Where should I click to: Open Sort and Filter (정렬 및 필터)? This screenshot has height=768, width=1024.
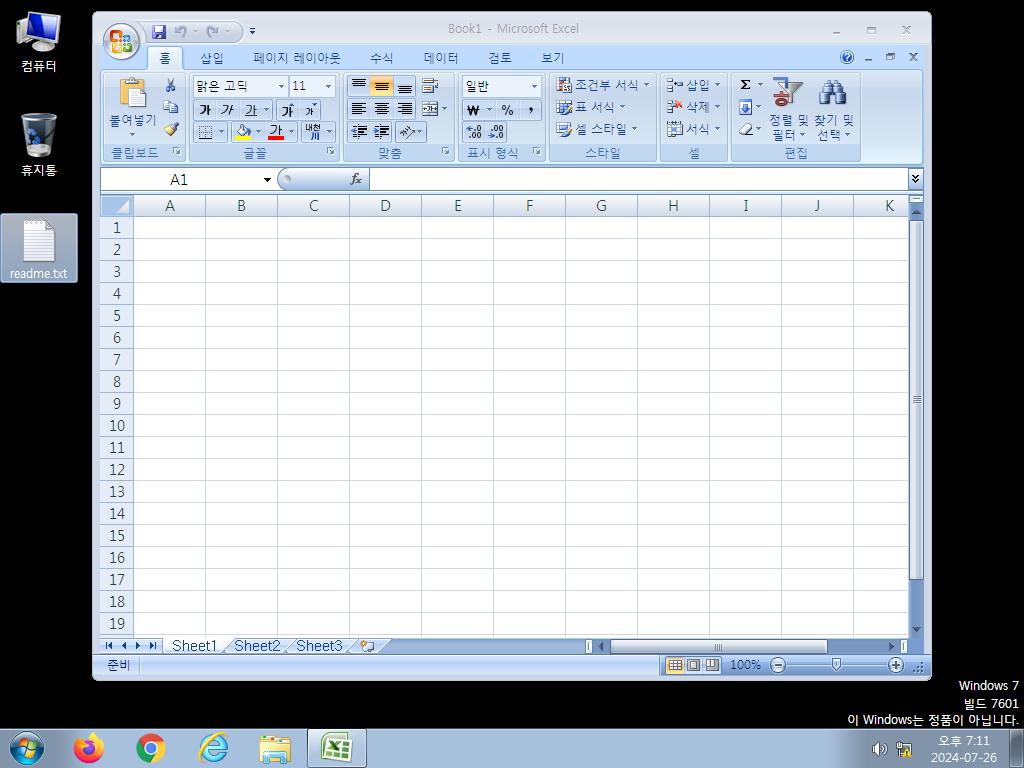[788, 110]
